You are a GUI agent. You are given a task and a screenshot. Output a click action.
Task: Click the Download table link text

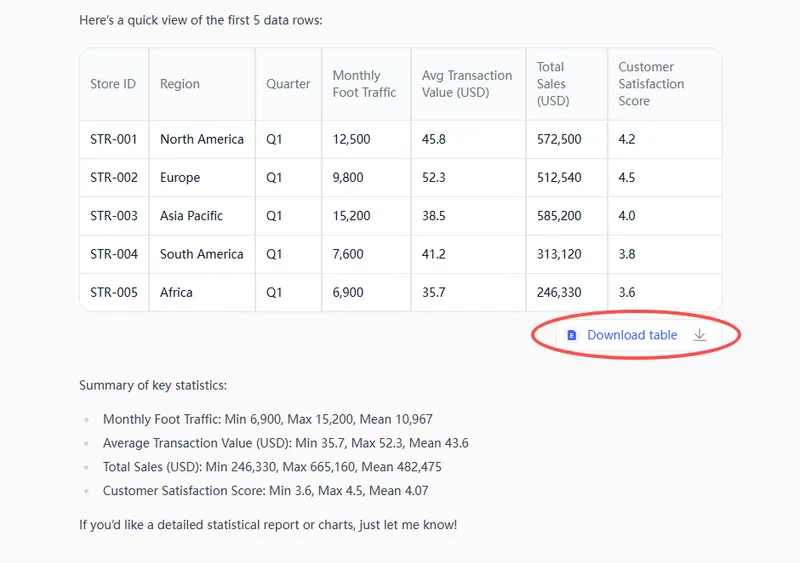pyautogui.click(x=632, y=335)
